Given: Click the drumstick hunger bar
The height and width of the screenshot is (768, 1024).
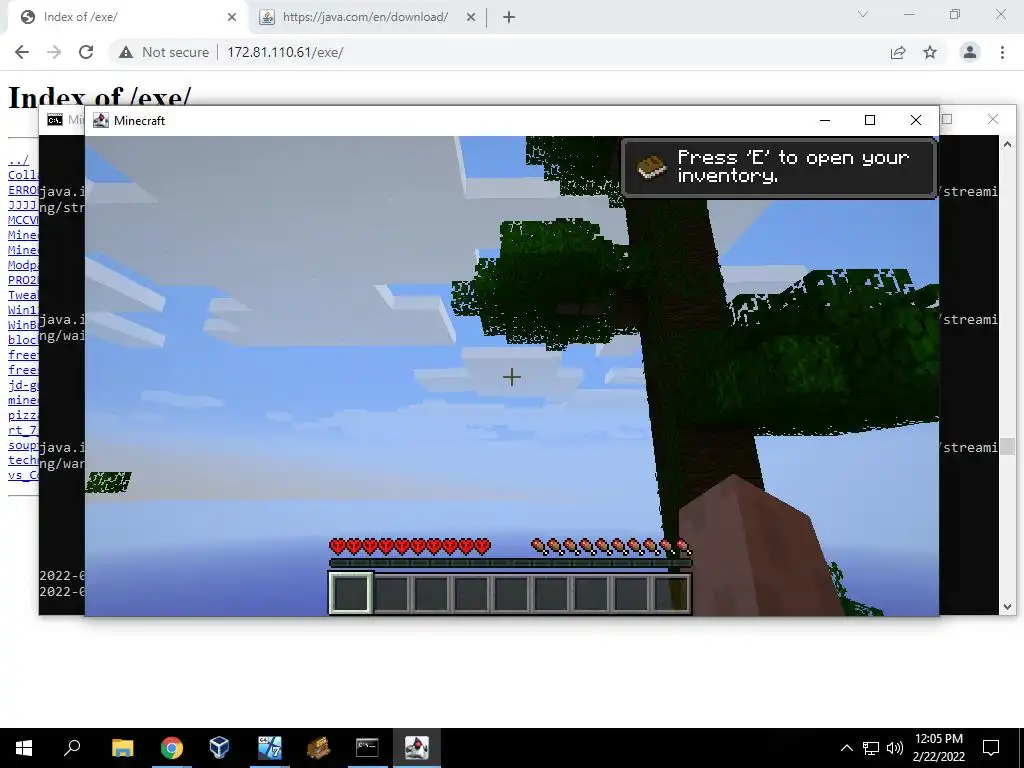Looking at the screenshot, I should click(x=611, y=547).
